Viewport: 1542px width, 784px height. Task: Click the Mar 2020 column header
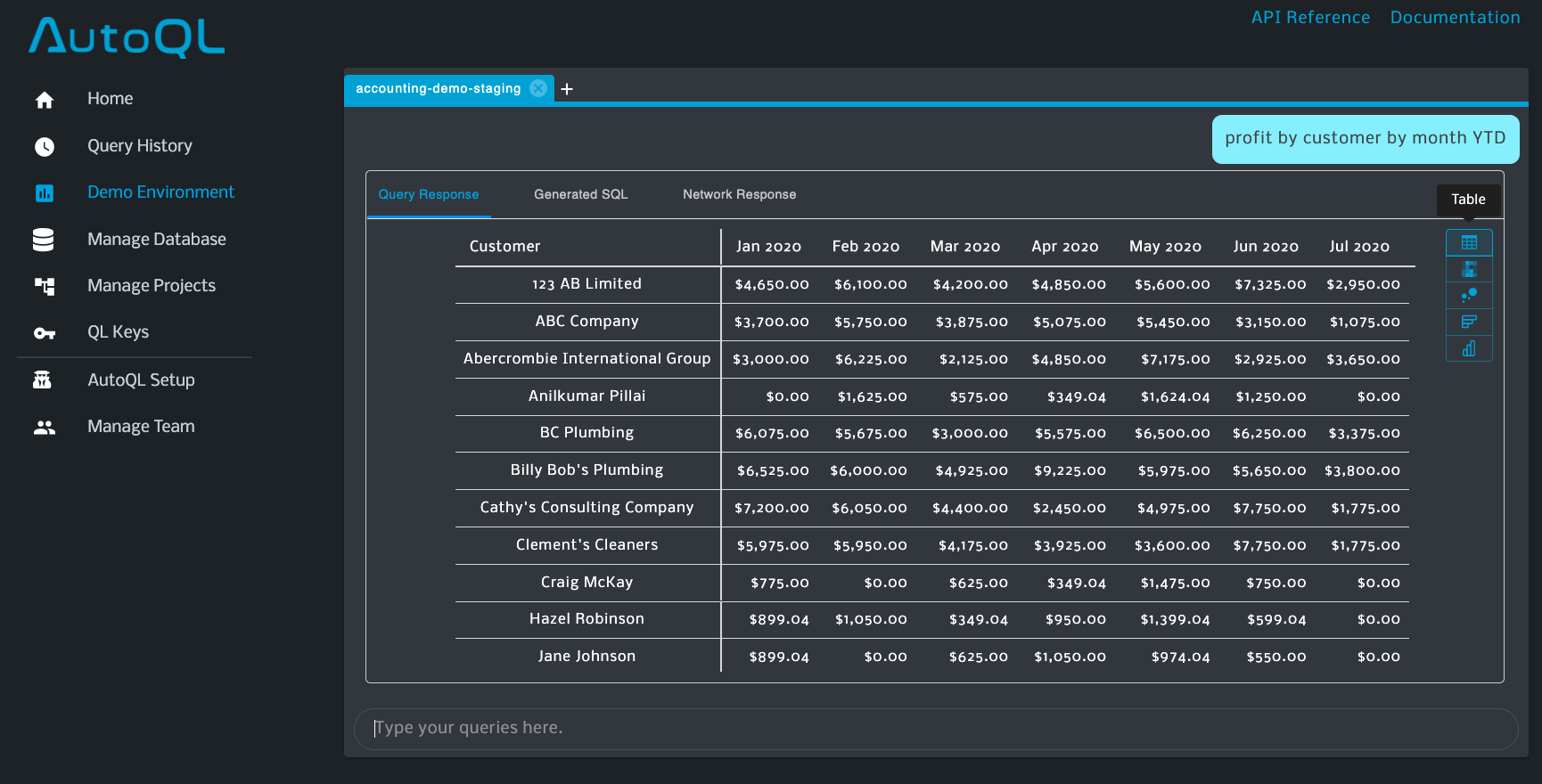click(x=965, y=246)
